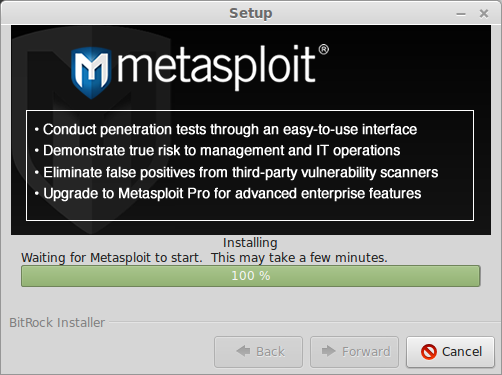The image size is (502, 375).
Task: Click the BitRock Installer label
Action: (57, 323)
